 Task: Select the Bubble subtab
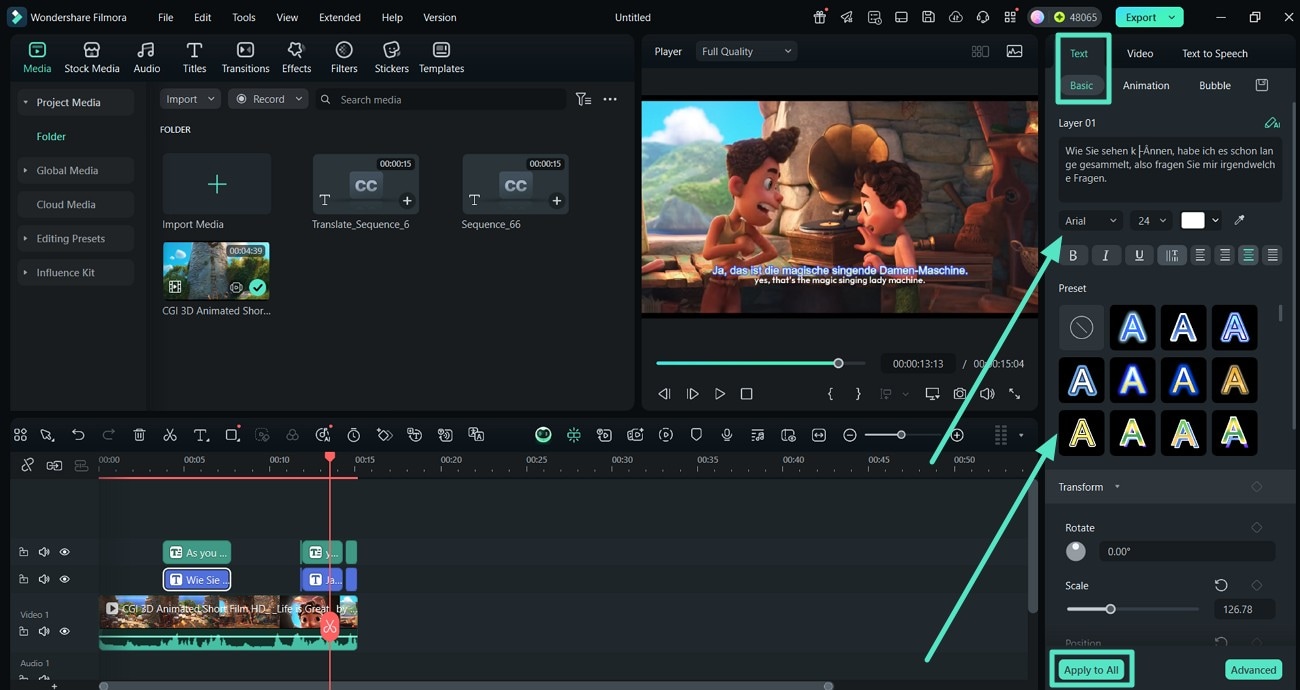pos(1215,85)
